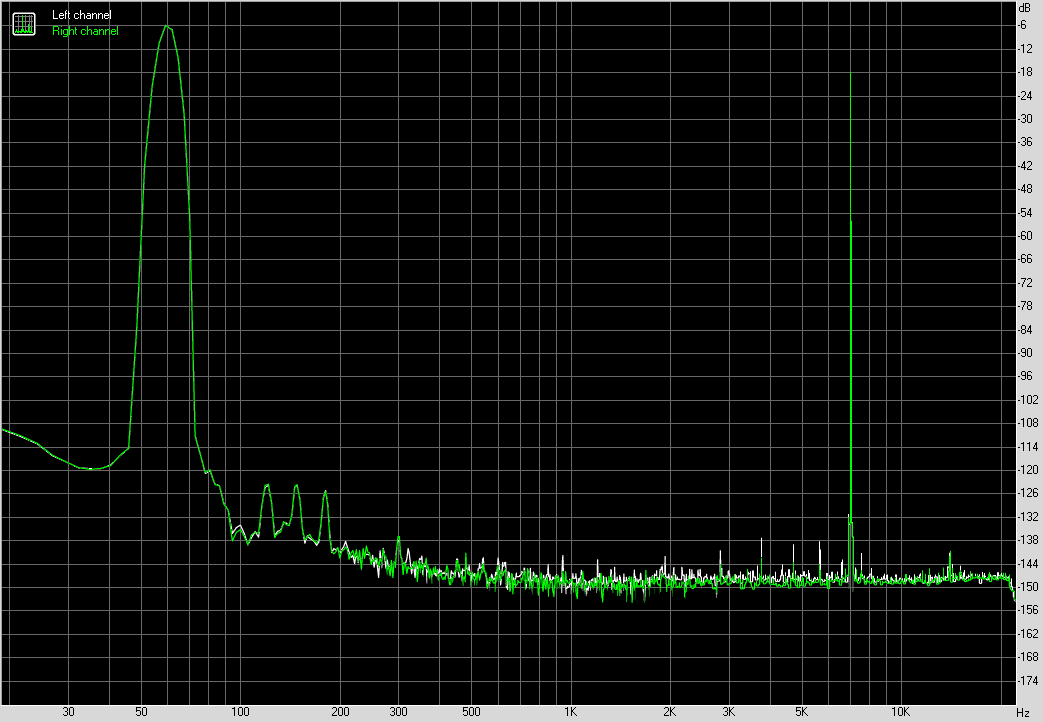Image resolution: width=1043 pixels, height=722 pixels.
Task: Click the -156 dB axis value
Action: 1028,610
